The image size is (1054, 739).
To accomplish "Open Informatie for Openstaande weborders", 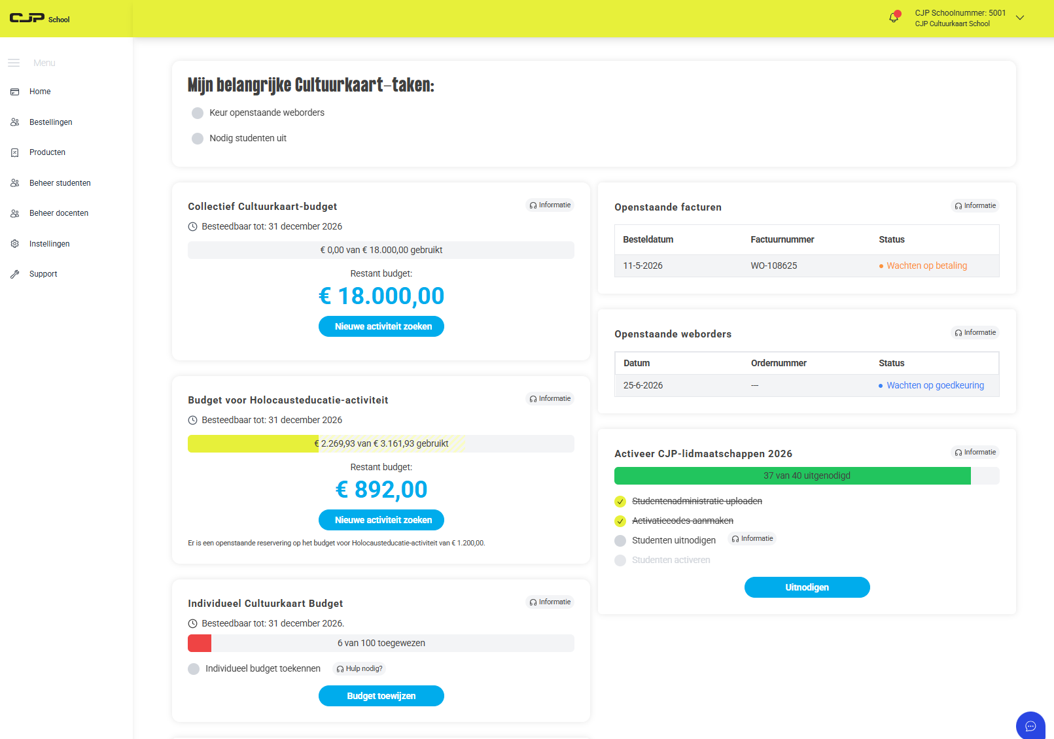I will click(975, 332).
